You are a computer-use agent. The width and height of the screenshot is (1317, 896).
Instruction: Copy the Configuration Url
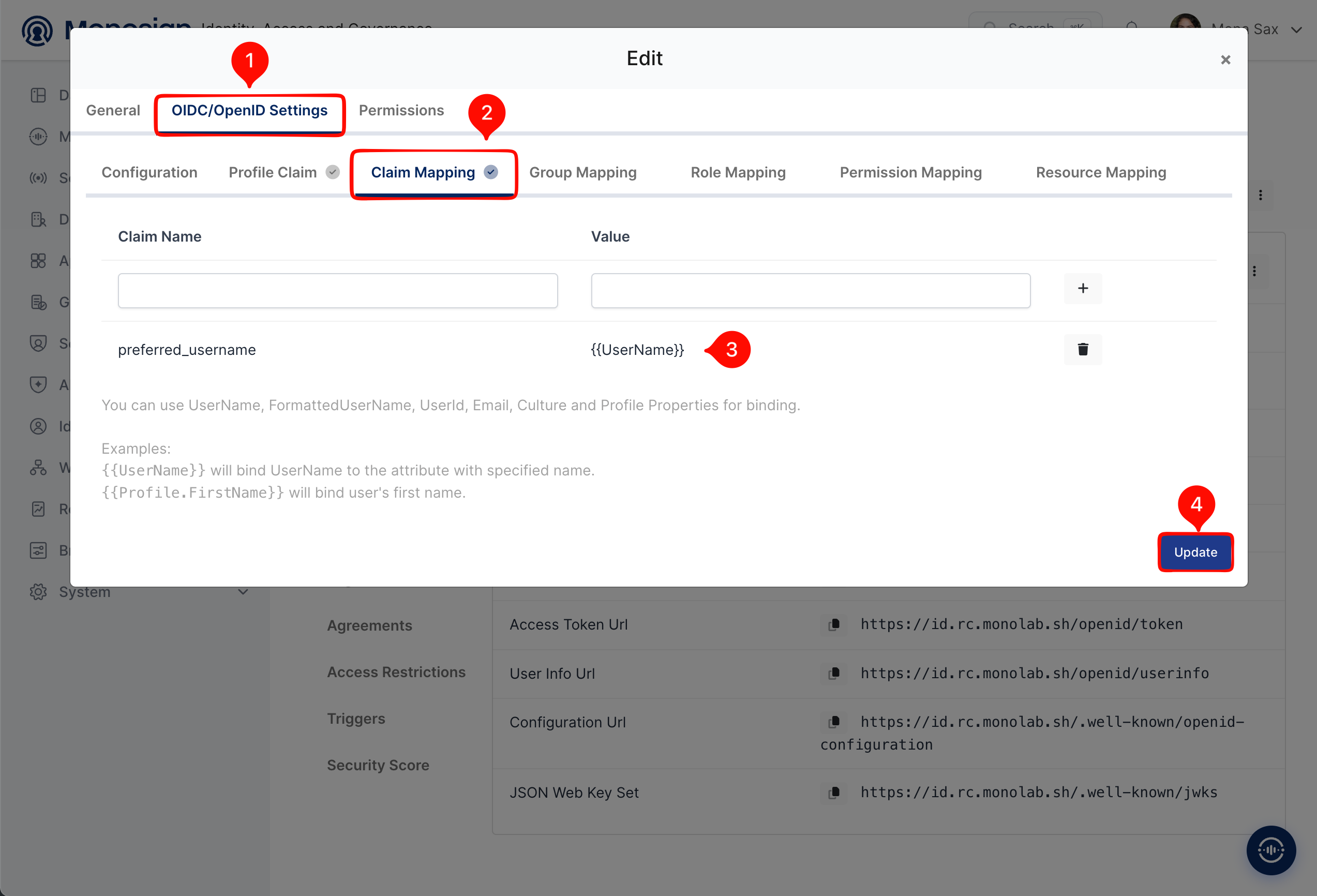(834, 722)
